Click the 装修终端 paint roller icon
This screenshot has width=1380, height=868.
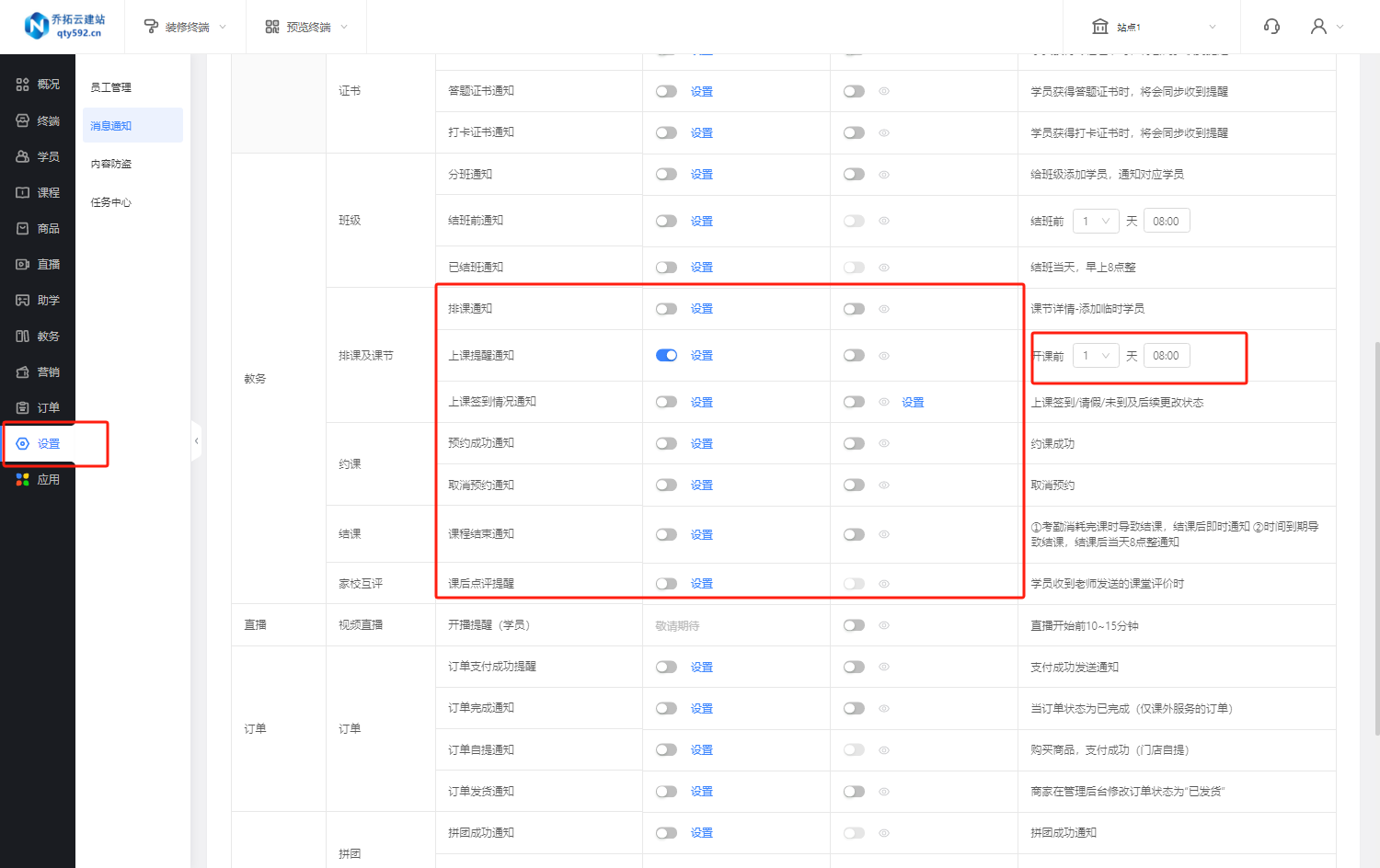coord(151,27)
